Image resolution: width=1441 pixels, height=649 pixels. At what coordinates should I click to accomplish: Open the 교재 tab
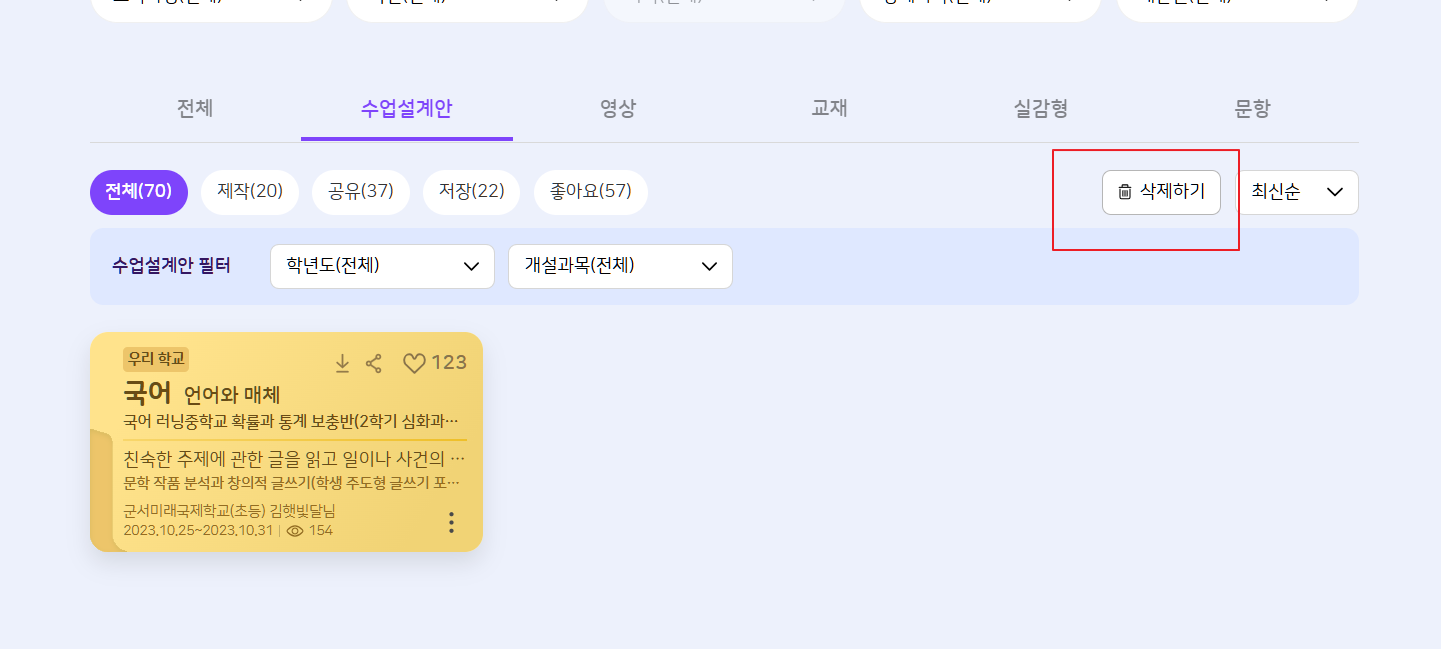[829, 108]
